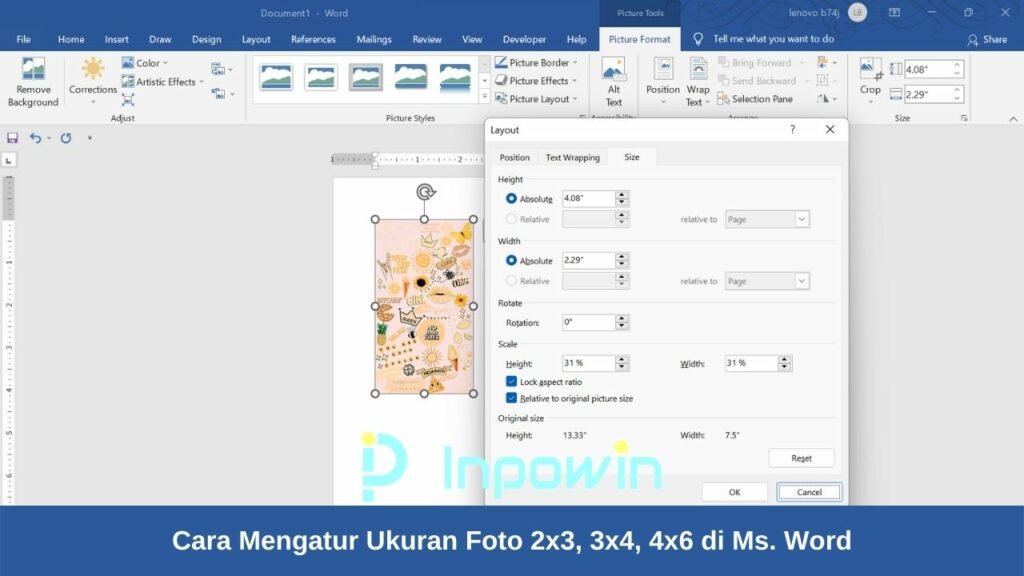Expand the Picture Styles gallery More arrow

point(485,97)
